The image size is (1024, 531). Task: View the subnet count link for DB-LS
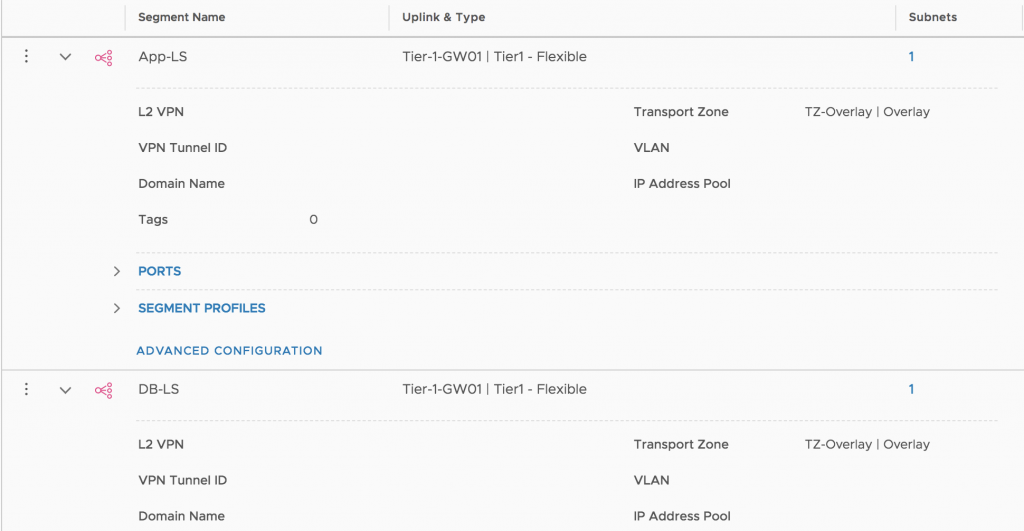point(911,389)
